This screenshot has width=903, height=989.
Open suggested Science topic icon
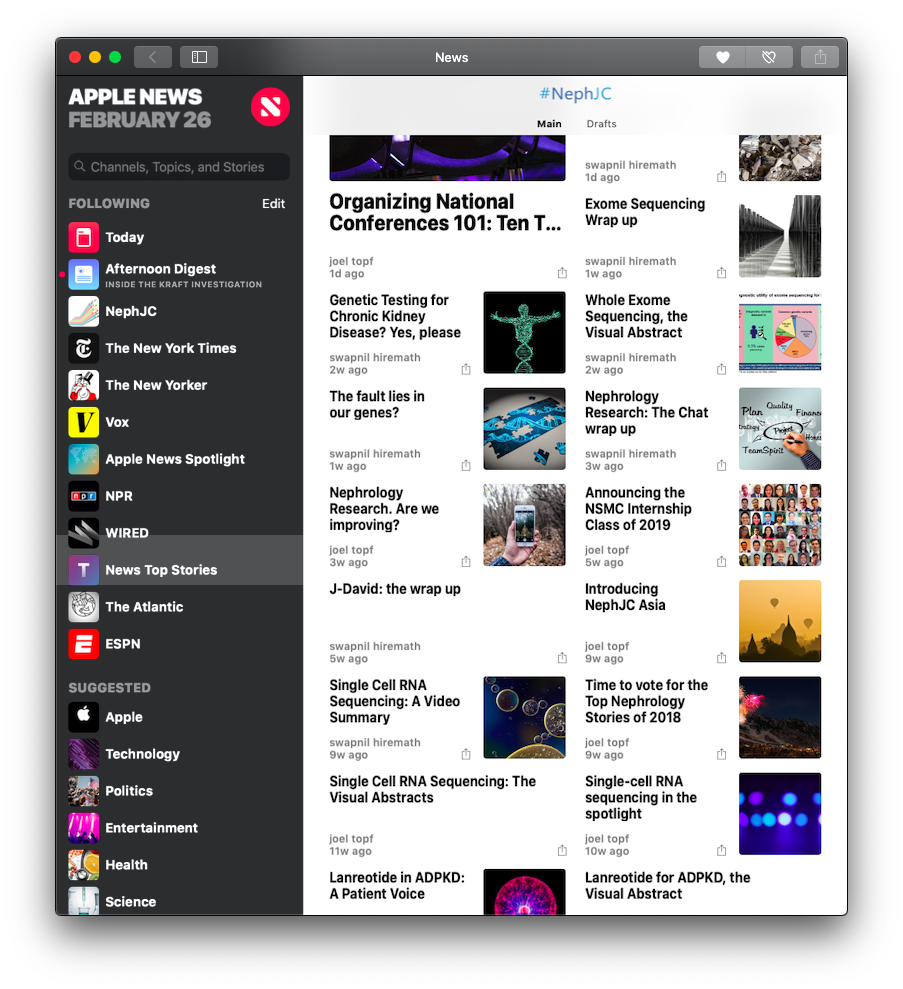pos(84,901)
